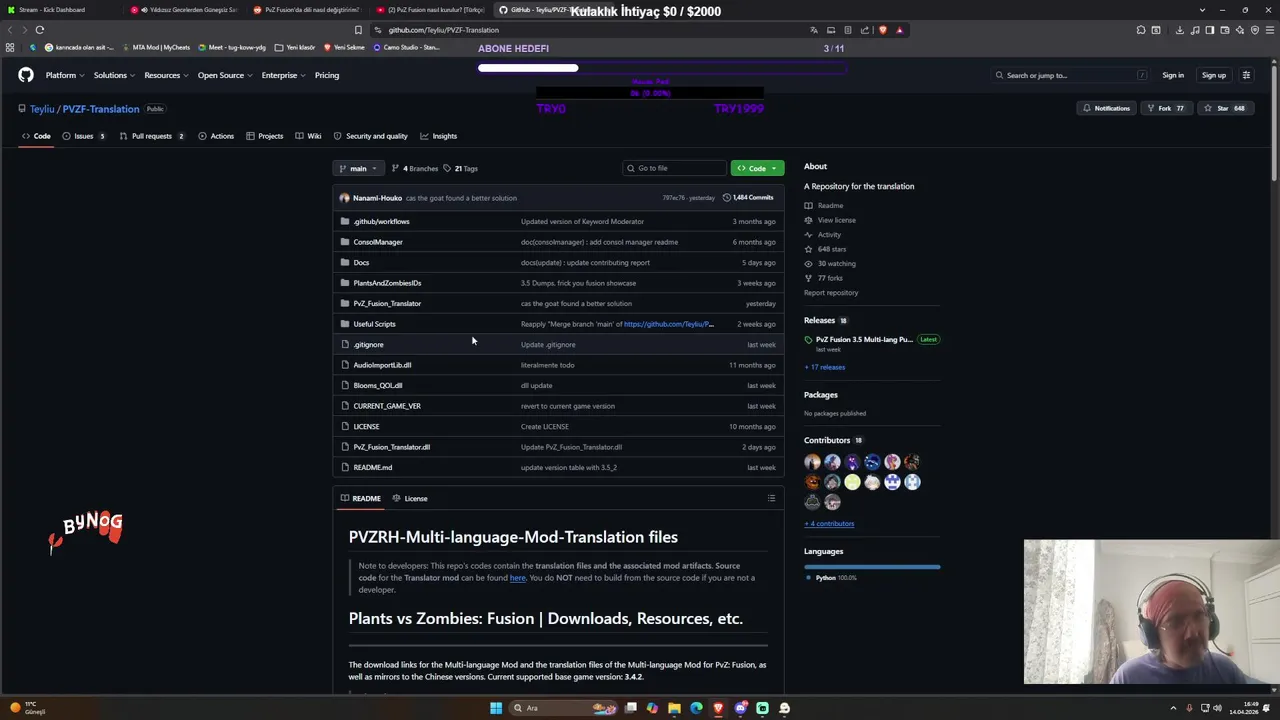
Task: Expand the main branch selector dropdown
Action: pyautogui.click(x=358, y=168)
